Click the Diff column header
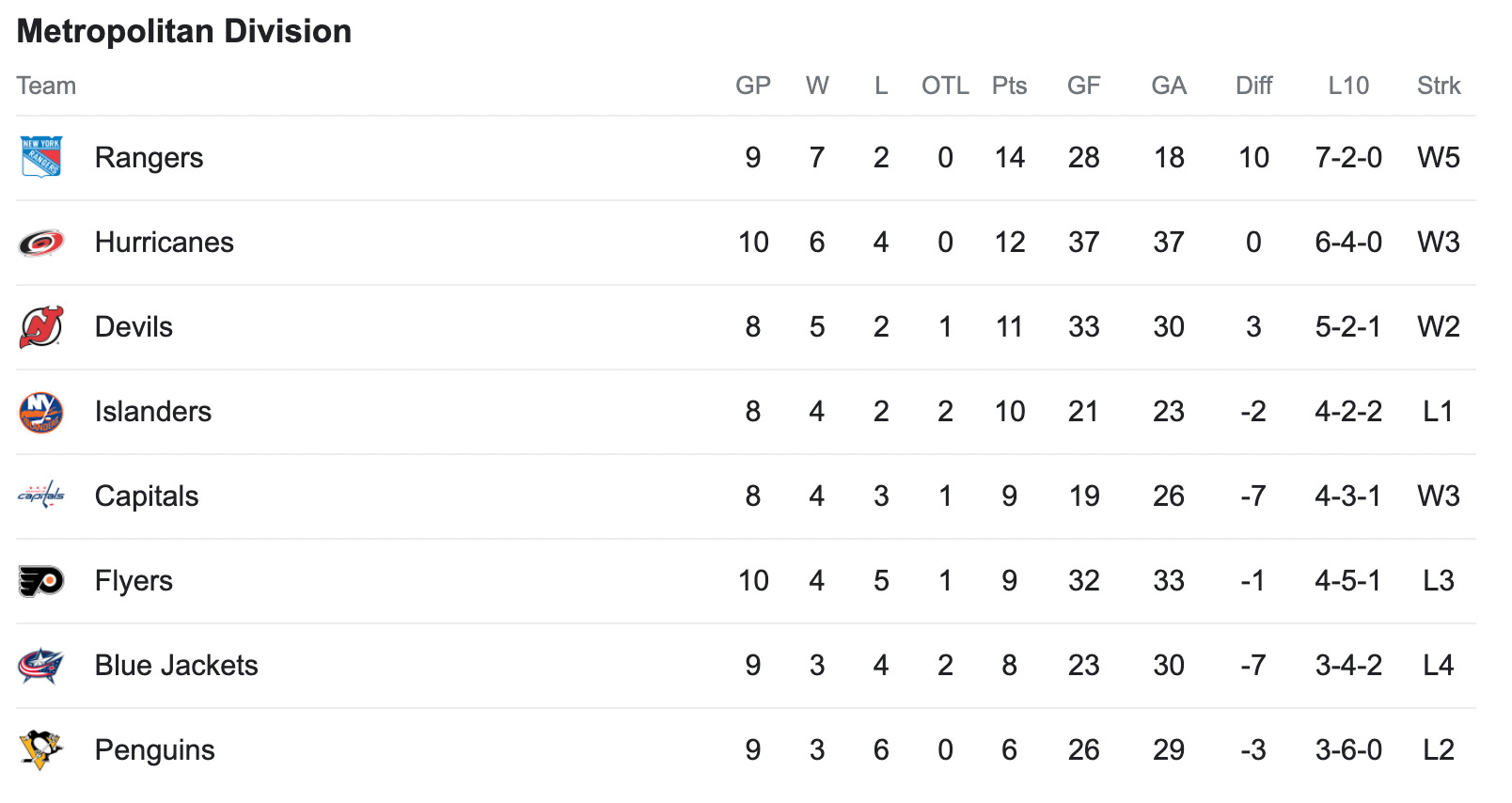Image resolution: width=1512 pixels, height=803 pixels. [x=1253, y=86]
